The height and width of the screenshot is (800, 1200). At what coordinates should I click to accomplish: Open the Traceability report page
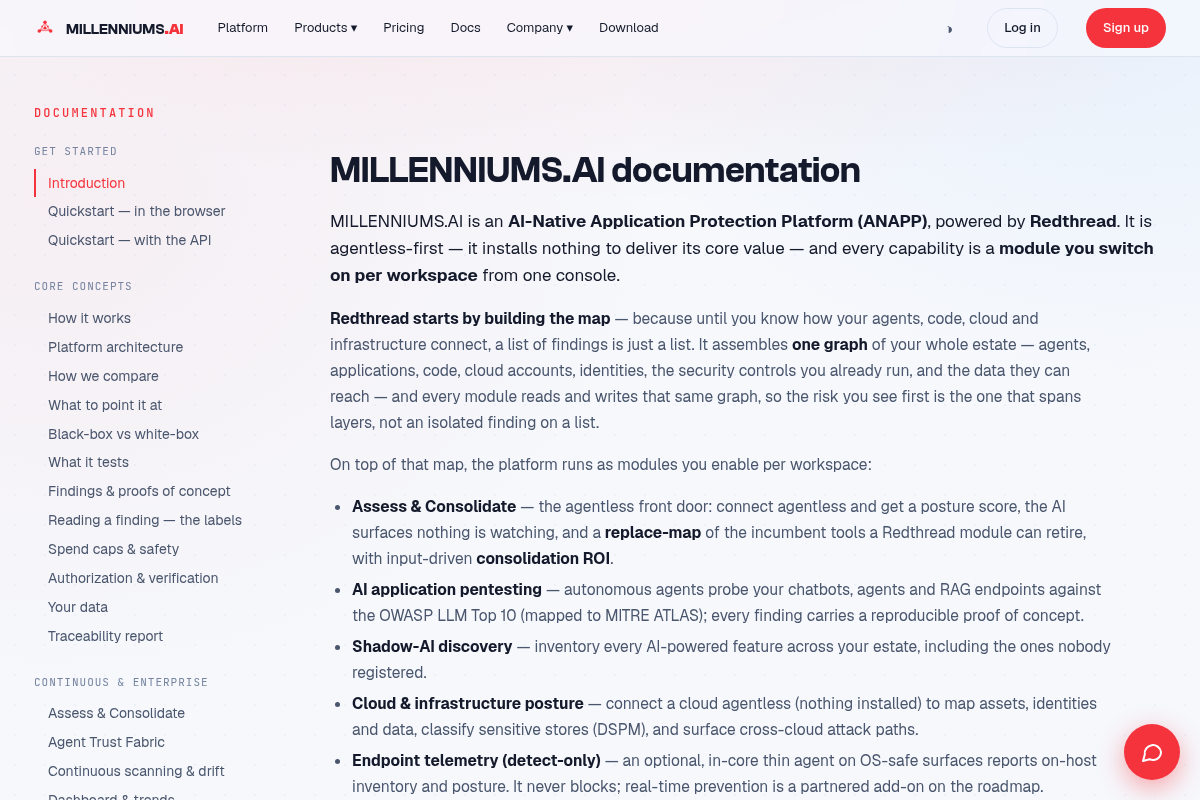106,636
